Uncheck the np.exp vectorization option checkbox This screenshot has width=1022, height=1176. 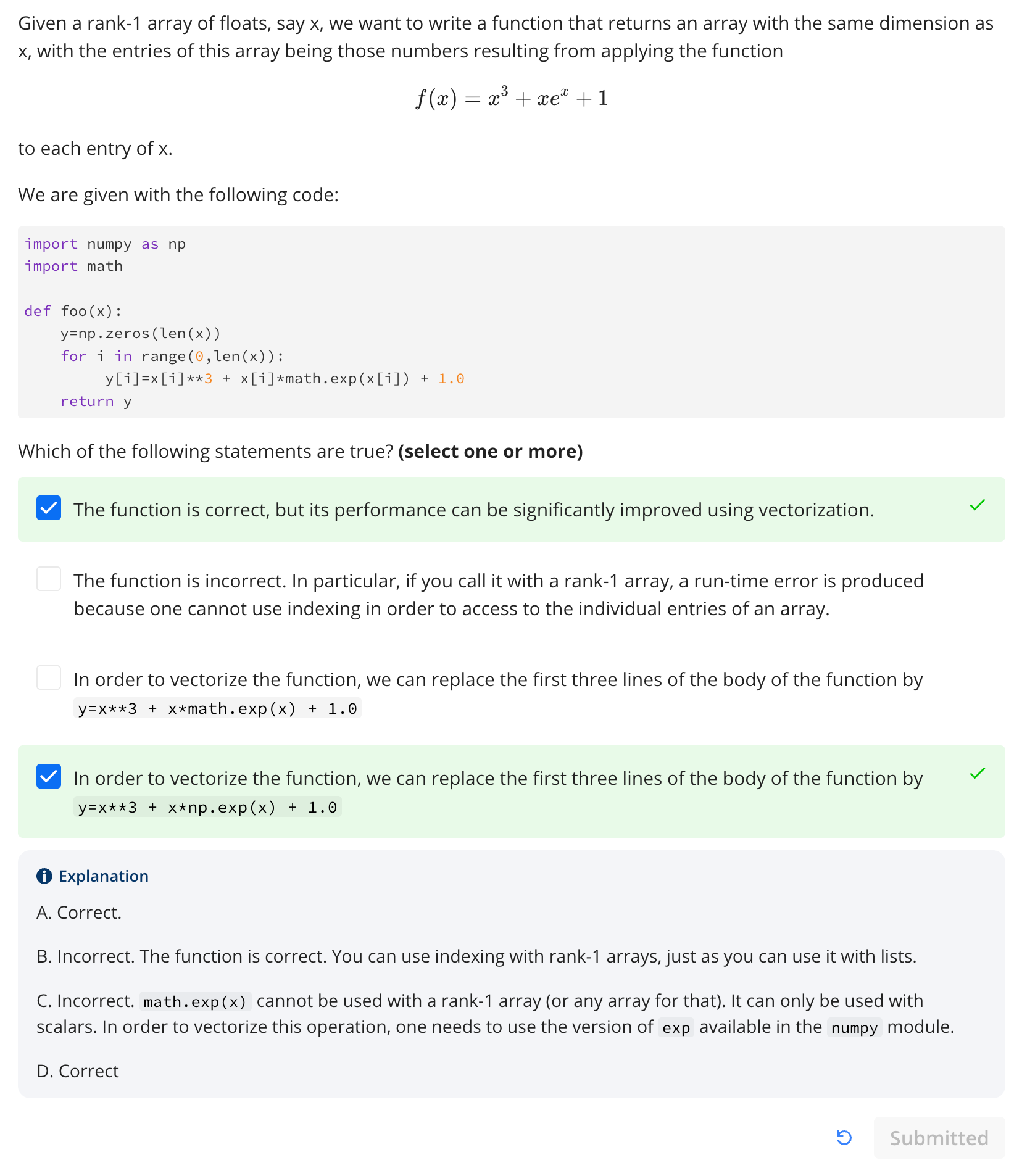[x=49, y=776]
